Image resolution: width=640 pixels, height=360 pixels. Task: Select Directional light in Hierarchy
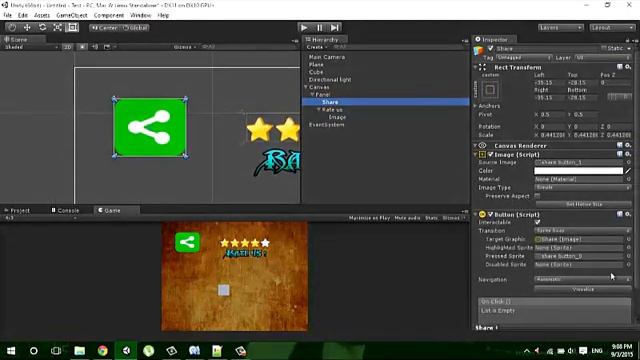(330, 80)
